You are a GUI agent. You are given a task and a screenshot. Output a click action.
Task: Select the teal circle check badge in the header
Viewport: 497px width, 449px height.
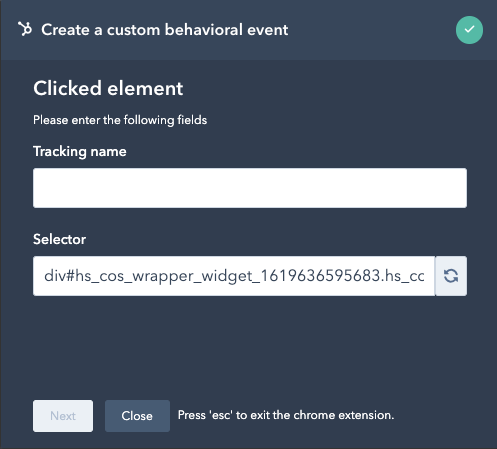click(469, 30)
